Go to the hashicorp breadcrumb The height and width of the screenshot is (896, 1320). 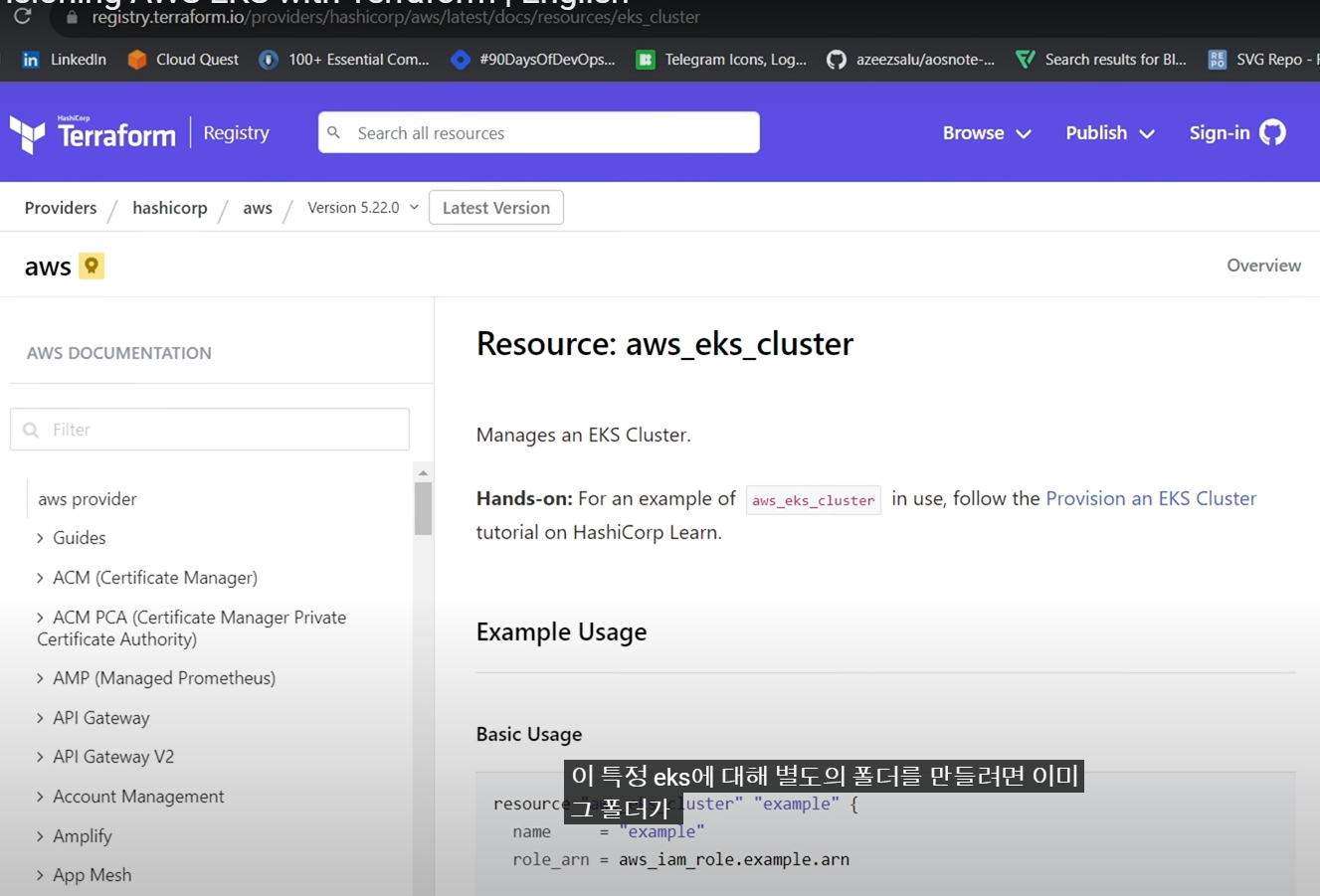(170, 208)
